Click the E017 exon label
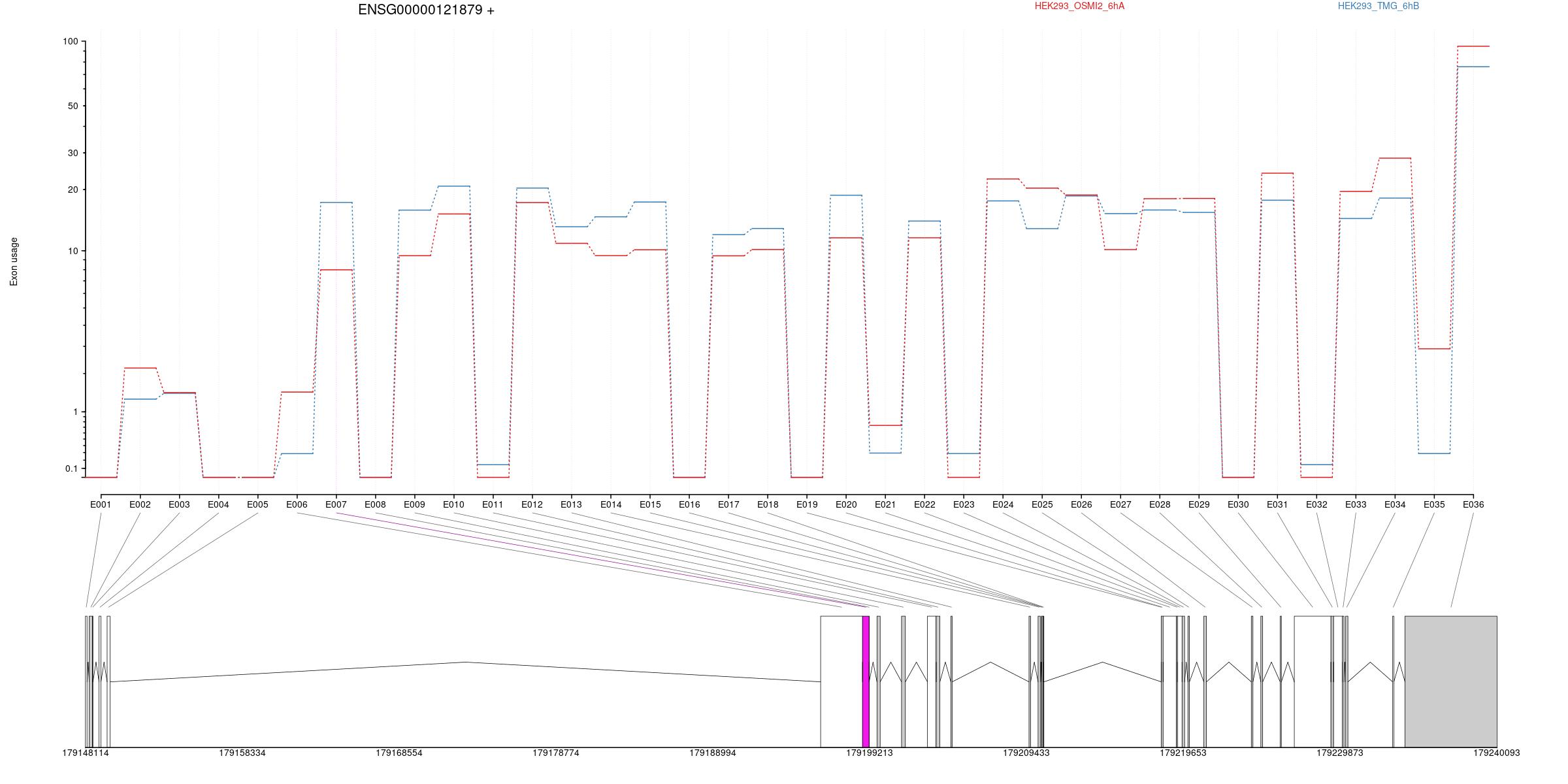The image size is (1568, 784). point(728,504)
